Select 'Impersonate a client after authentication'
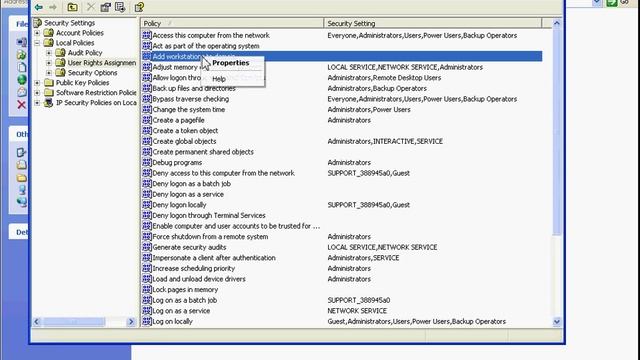Viewport: 640px width, 360px height. [214, 258]
